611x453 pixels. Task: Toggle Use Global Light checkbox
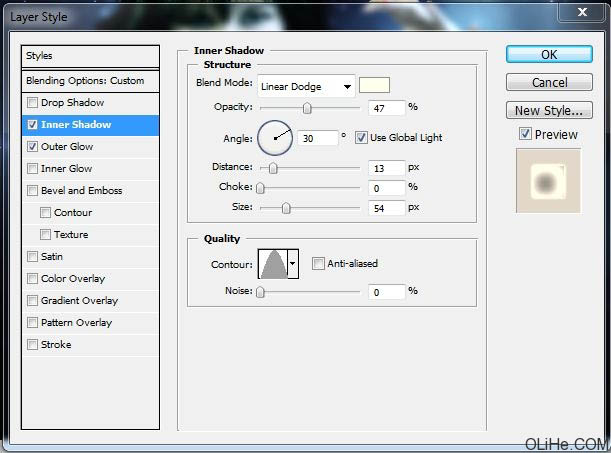(361, 137)
